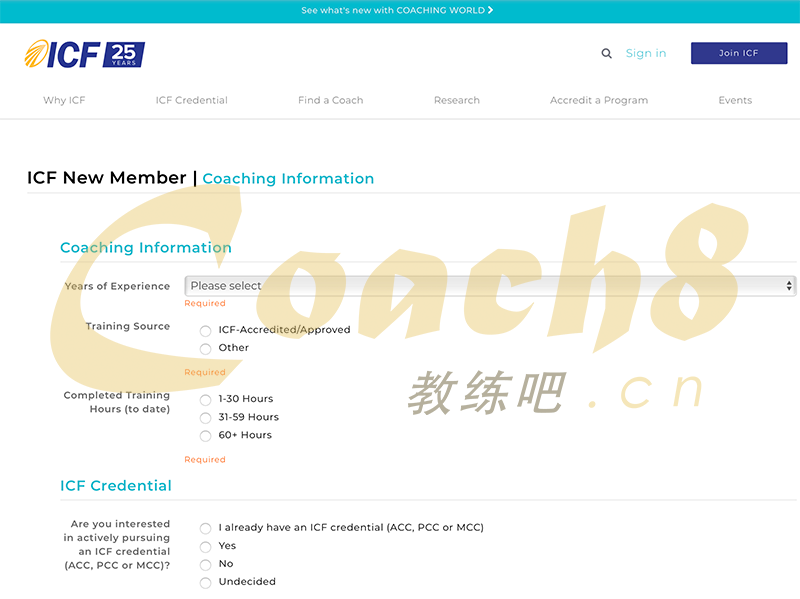The image size is (800, 599).
Task: Click the search magnifier icon
Action: 606,54
